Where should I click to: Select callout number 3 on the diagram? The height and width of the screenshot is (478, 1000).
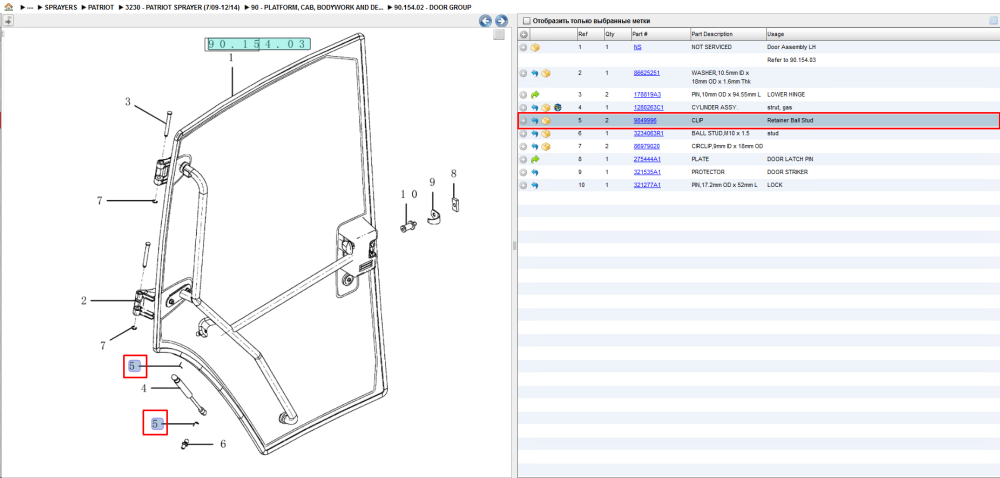pos(128,101)
